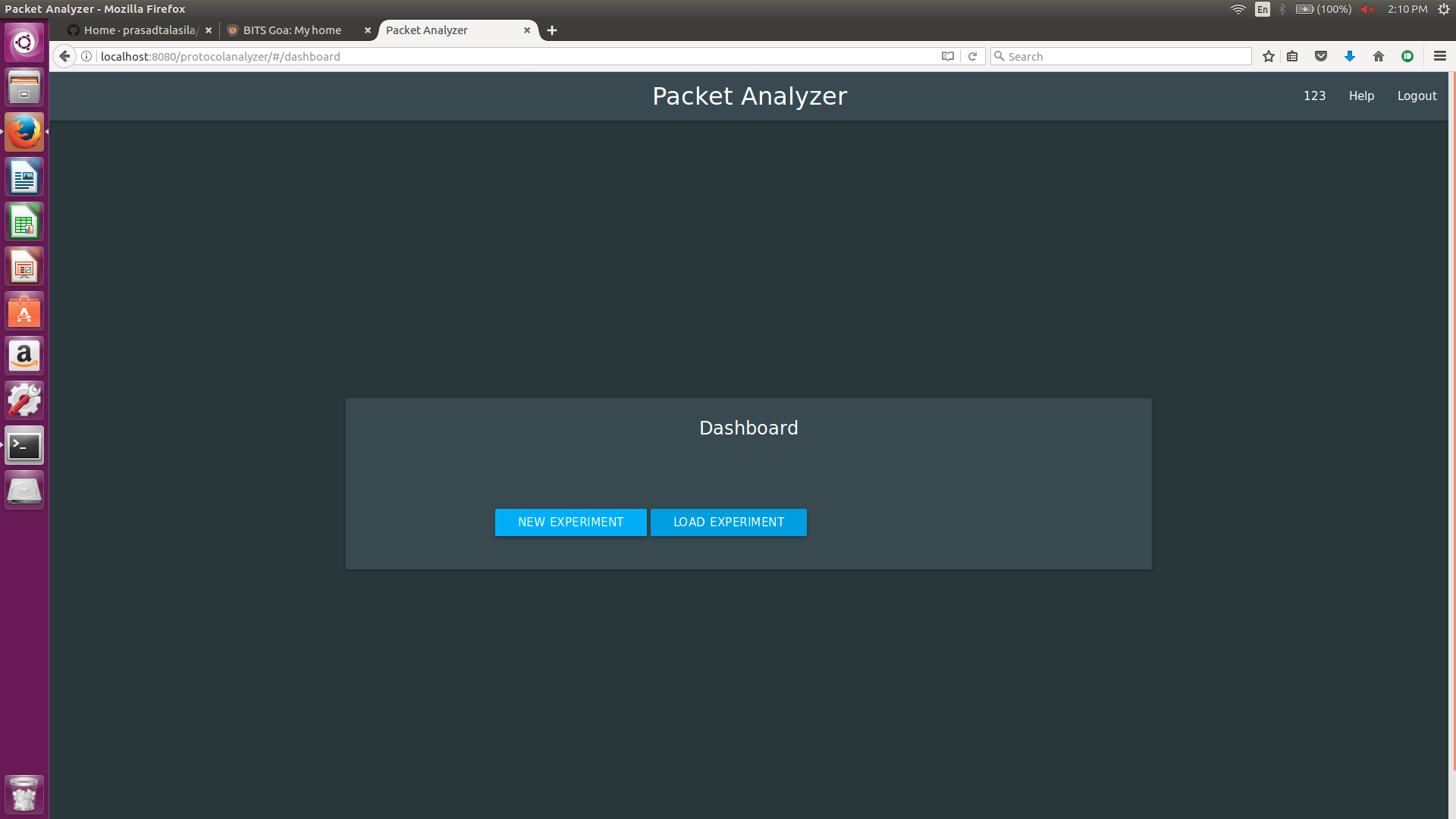The height and width of the screenshot is (819, 1456).
Task: Open LibreOffice Calc from the dock
Action: 24,222
